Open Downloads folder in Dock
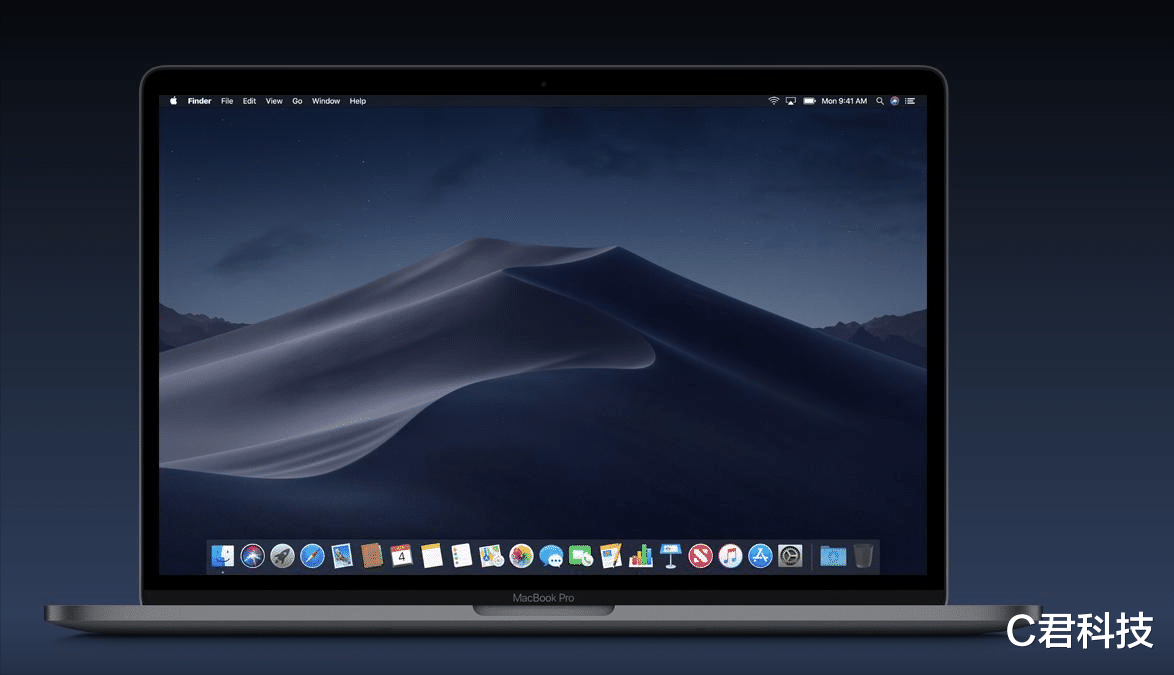 (833, 556)
